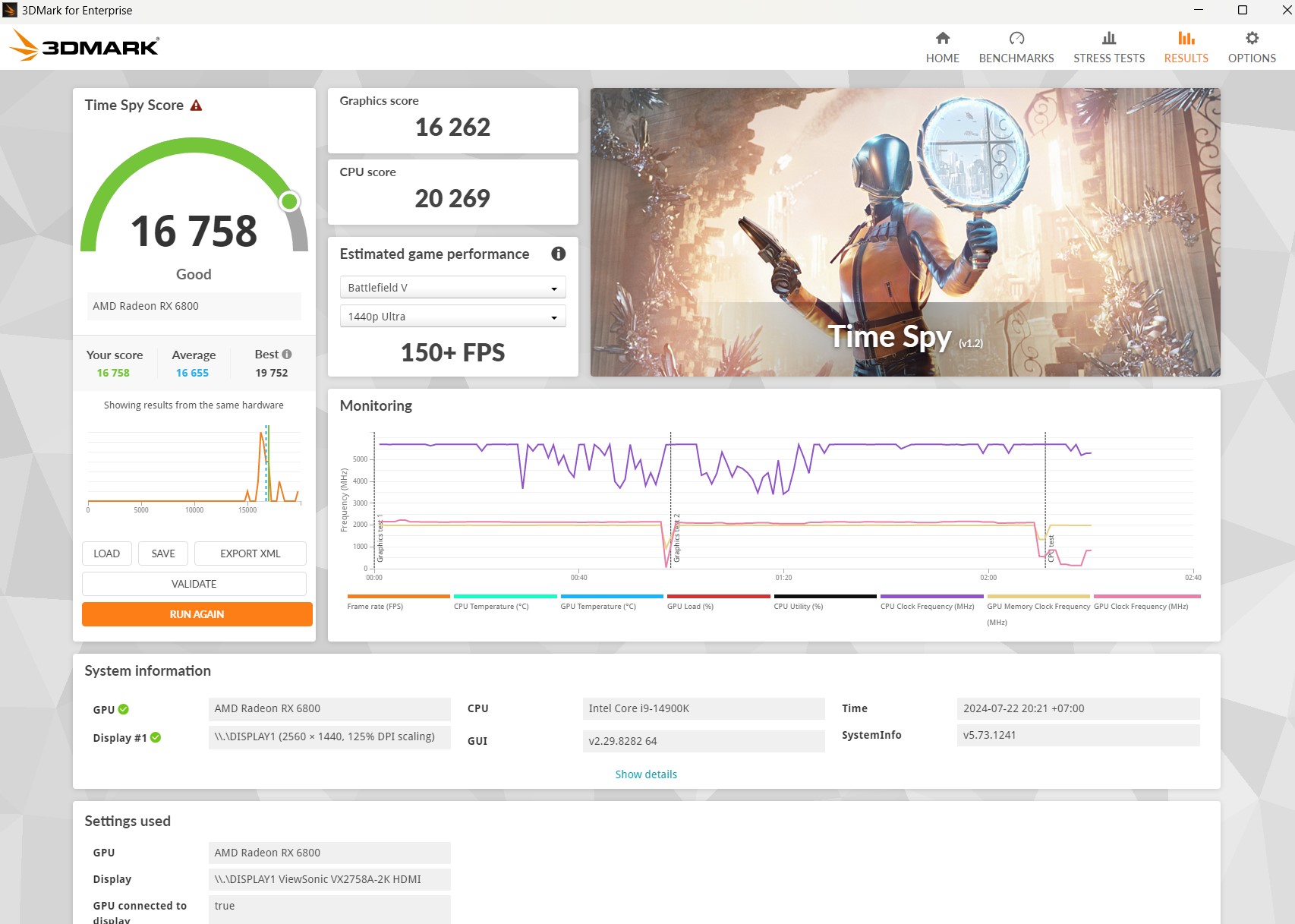Click the Time Spy hero image

(905, 232)
